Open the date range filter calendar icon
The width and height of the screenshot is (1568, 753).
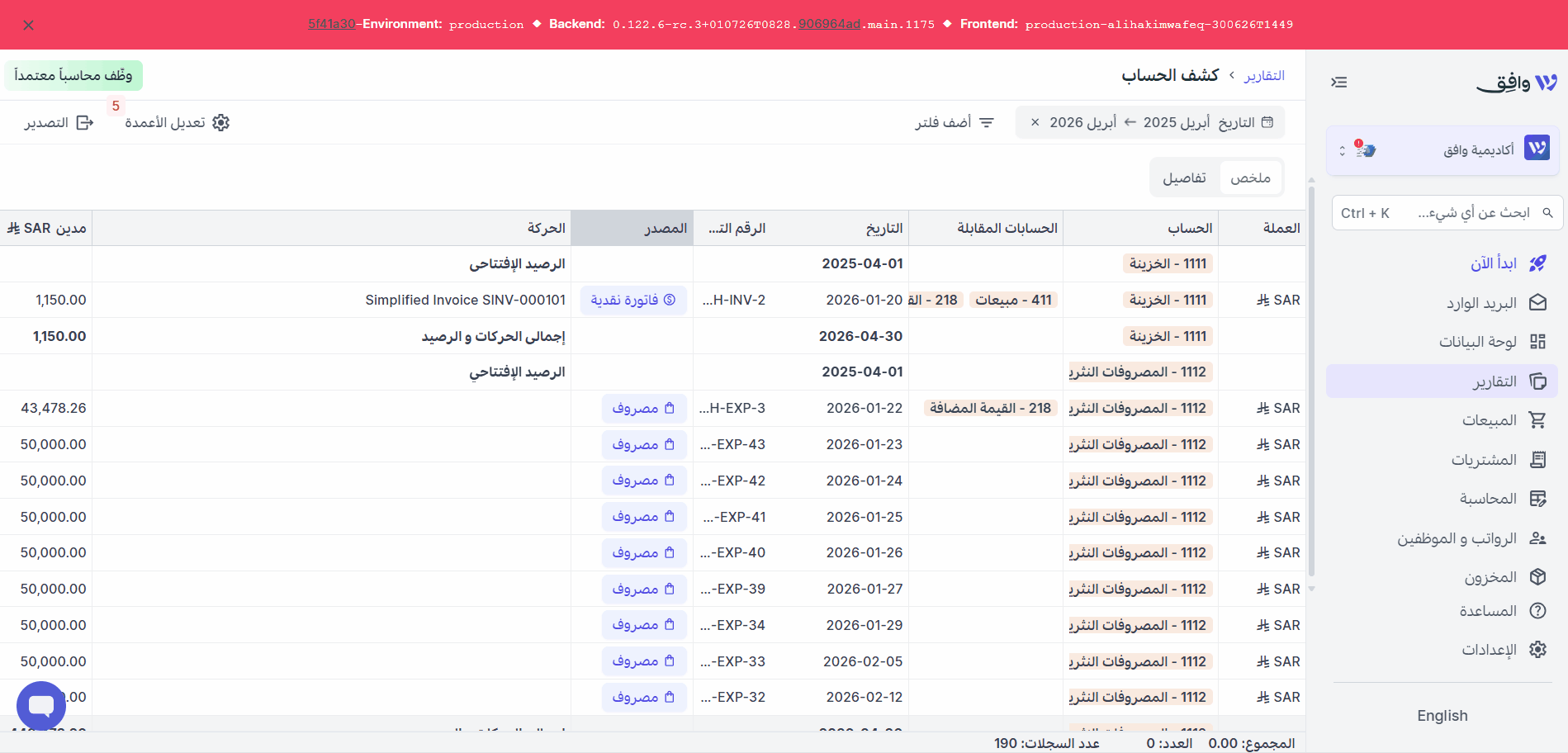pos(1267,122)
